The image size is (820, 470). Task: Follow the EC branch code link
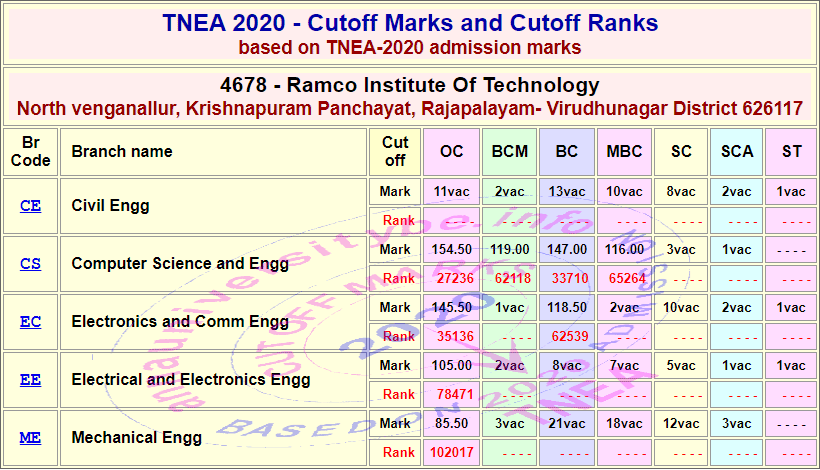[30, 322]
